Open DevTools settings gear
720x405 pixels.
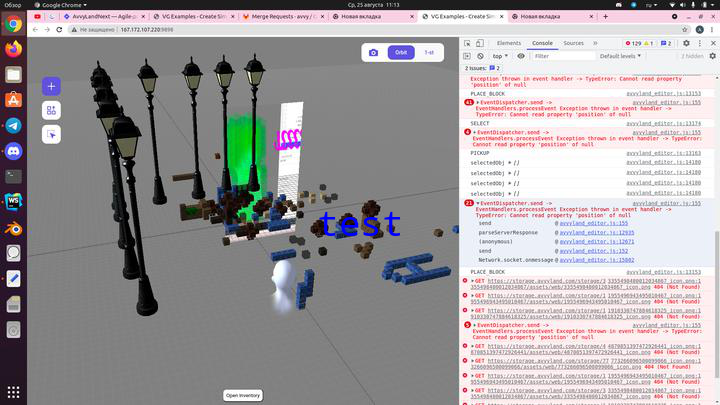click(686, 43)
